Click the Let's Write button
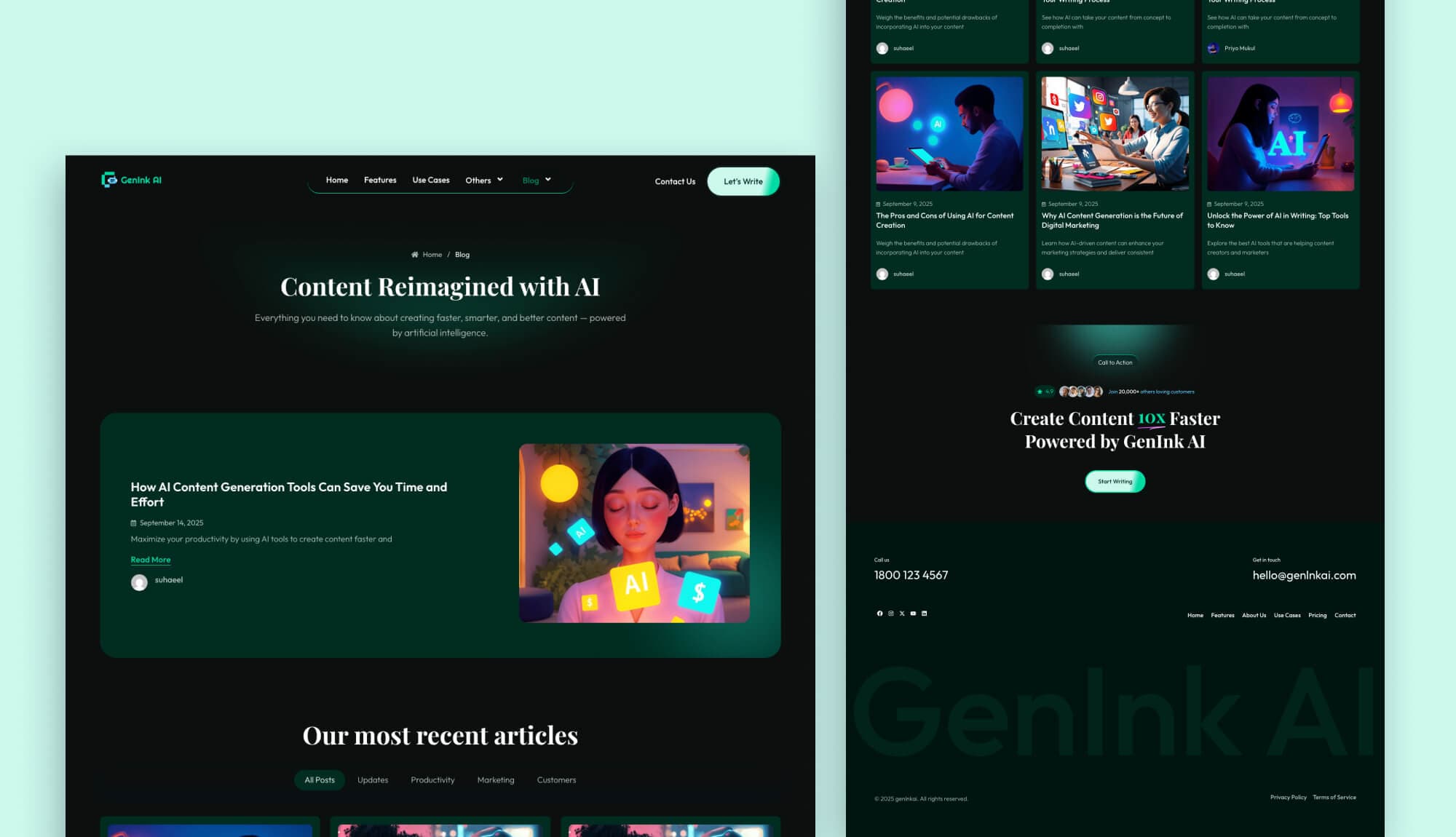The height and width of the screenshot is (837, 1456). coord(743,181)
